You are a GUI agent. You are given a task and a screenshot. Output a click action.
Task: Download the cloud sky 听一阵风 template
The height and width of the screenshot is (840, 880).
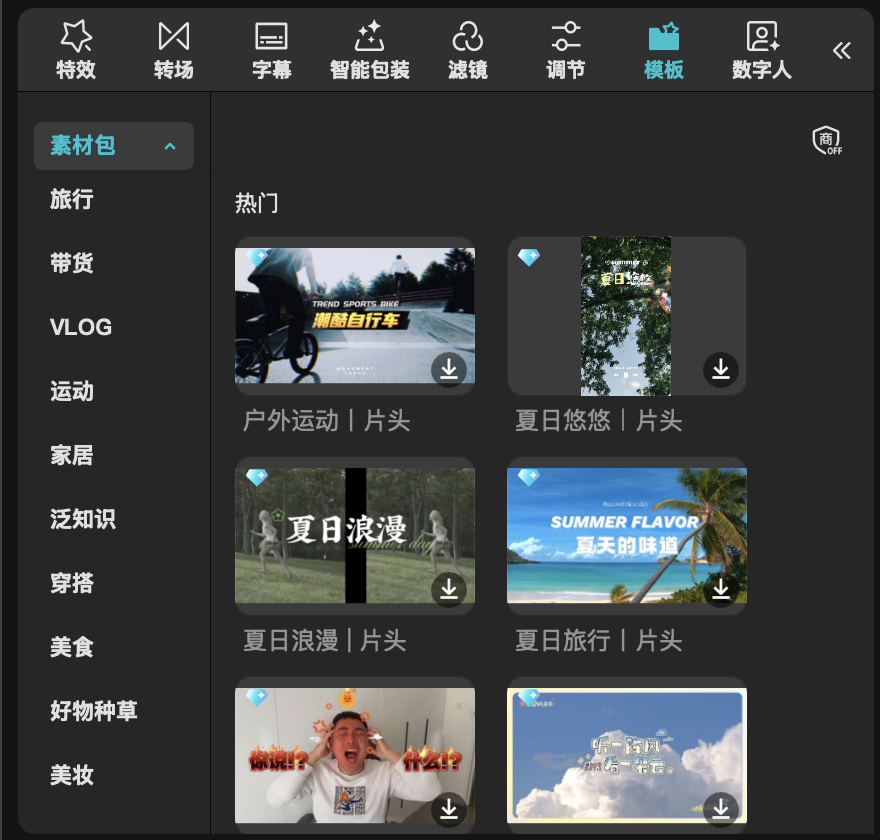[721, 809]
